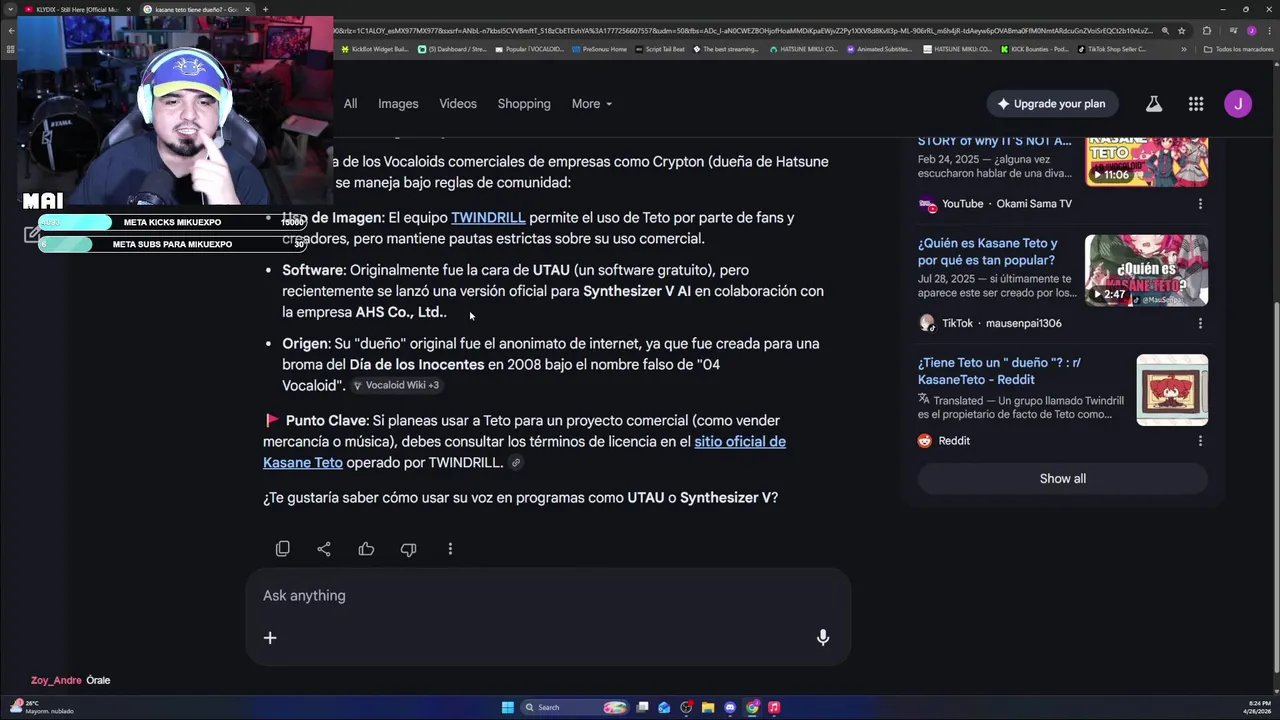Viewport: 1280px width, 720px height.
Task: Expand the Vocaloid Wiki +3 sources chip
Action: (x=396, y=386)
